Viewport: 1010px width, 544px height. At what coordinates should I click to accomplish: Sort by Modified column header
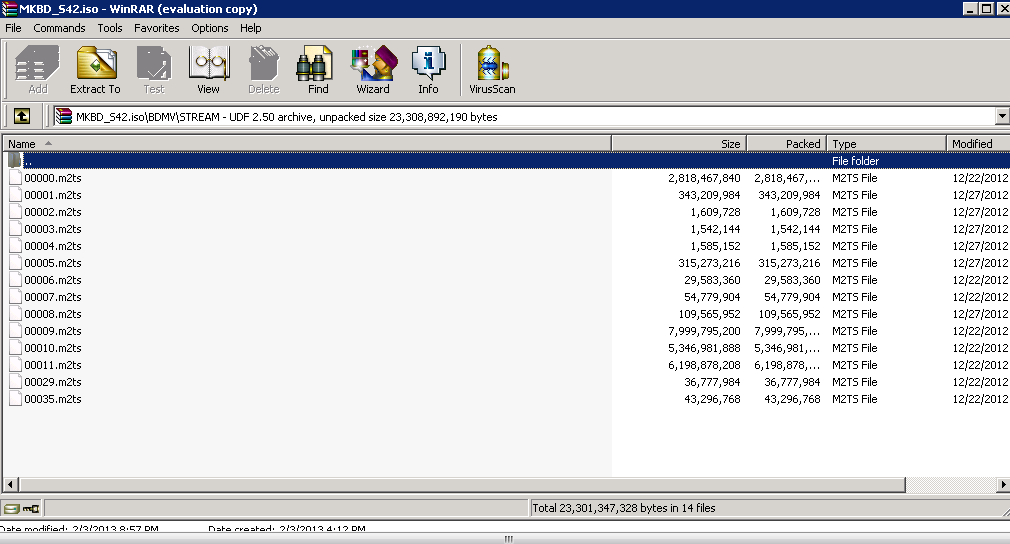point(978,144)
